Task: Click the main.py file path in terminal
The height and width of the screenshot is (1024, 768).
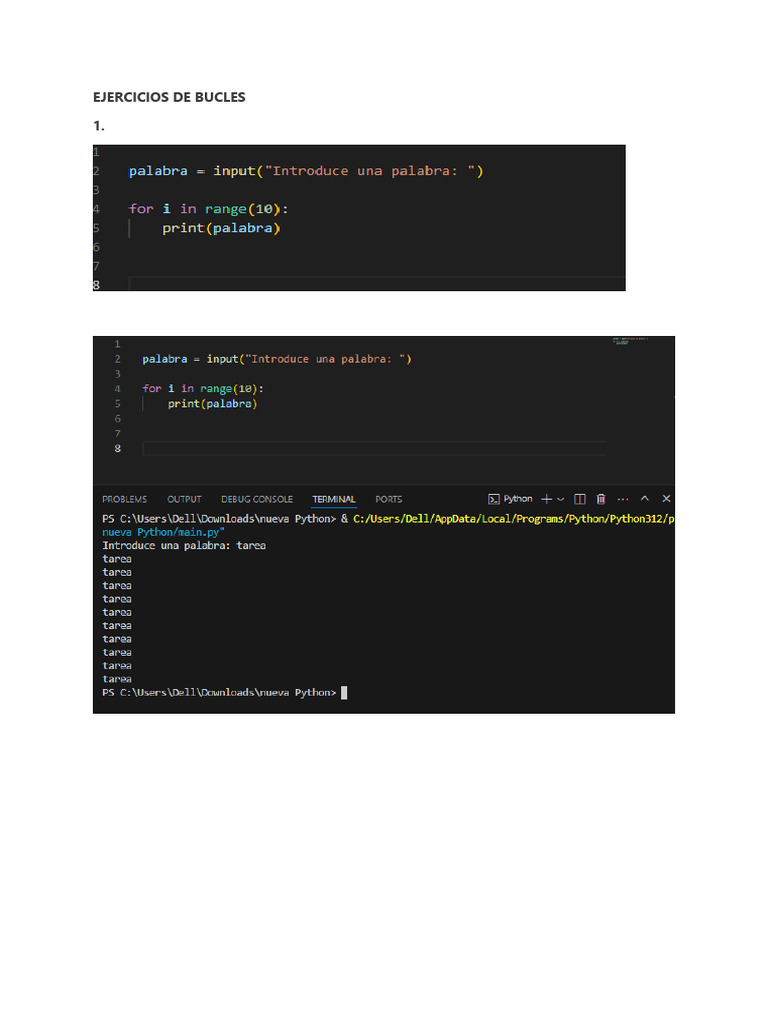Action: click(x=163, y=532)
